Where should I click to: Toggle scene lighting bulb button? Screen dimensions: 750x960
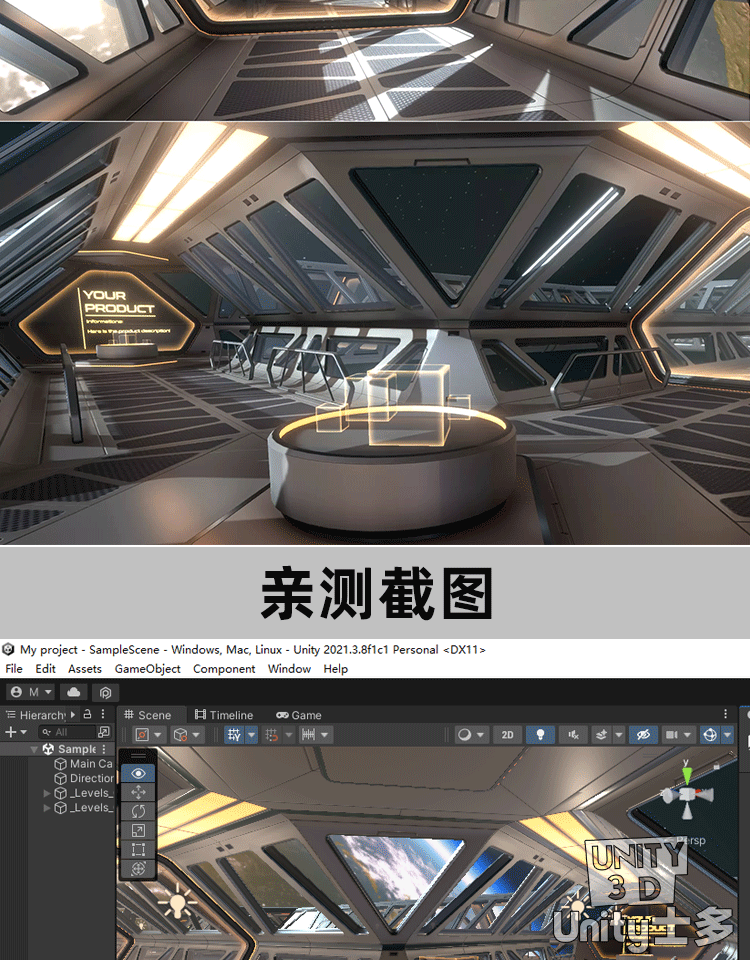point(540,735)
